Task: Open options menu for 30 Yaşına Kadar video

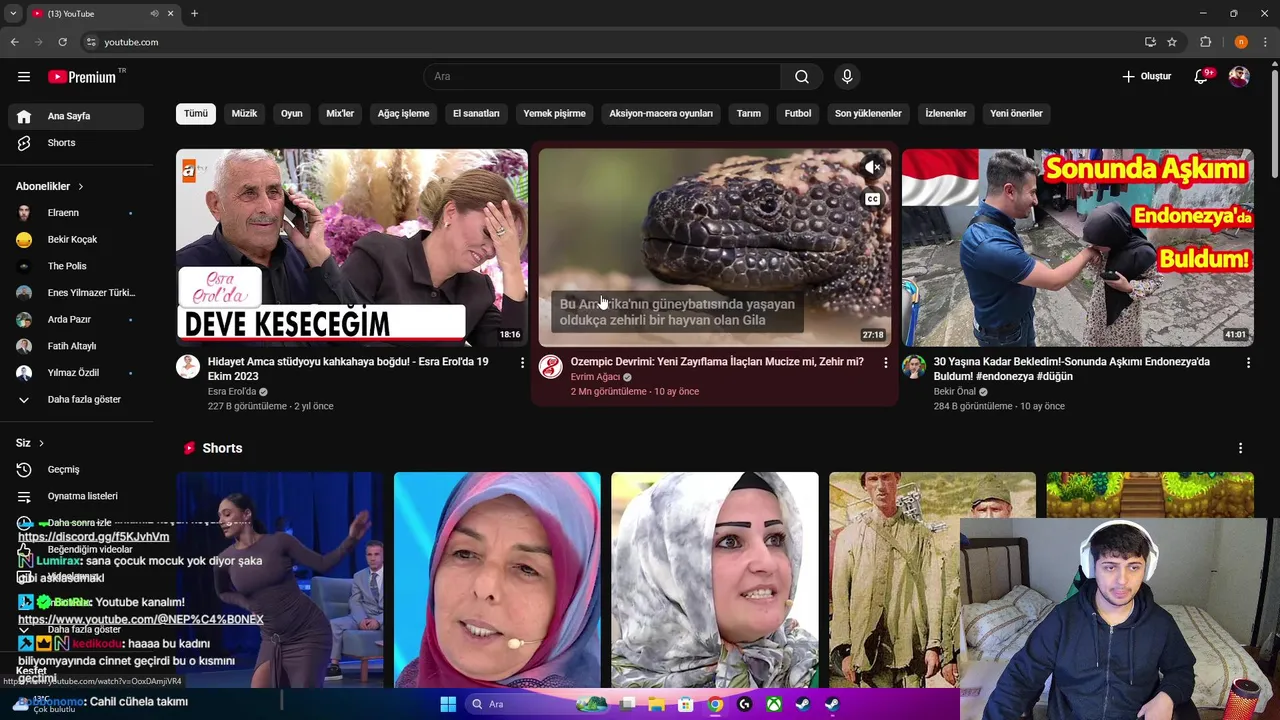Action: tap(1248, 363)
